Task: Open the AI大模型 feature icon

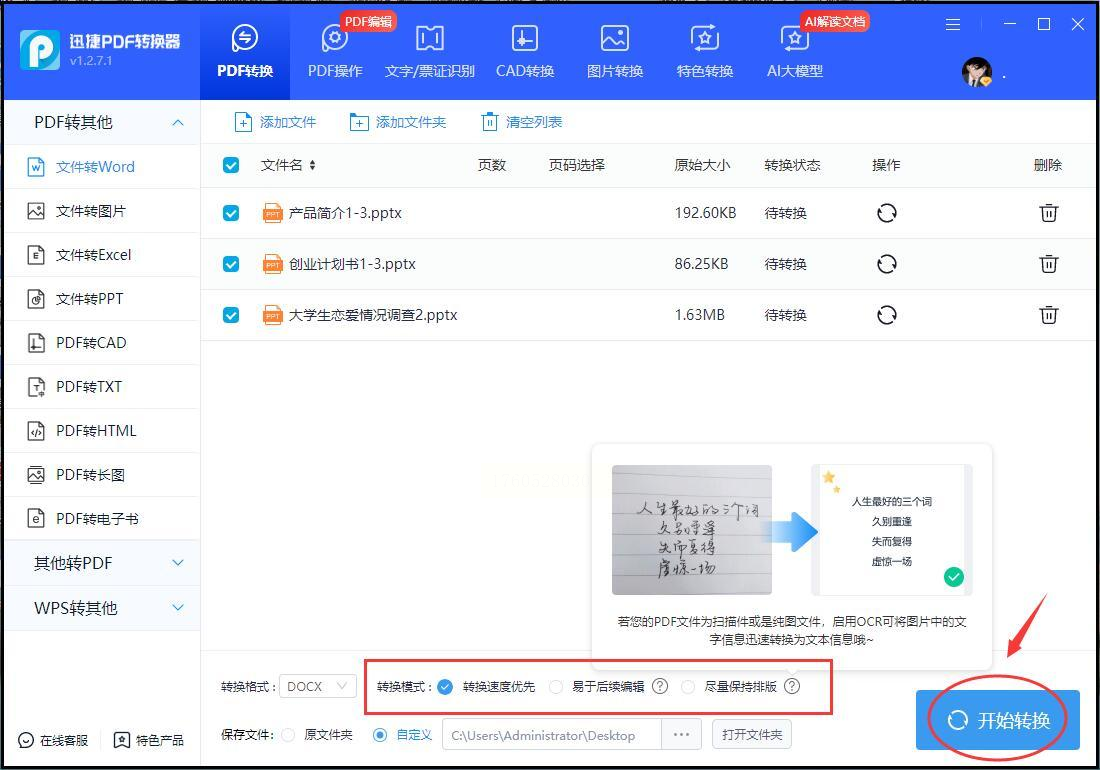Action: pos(794,40)
